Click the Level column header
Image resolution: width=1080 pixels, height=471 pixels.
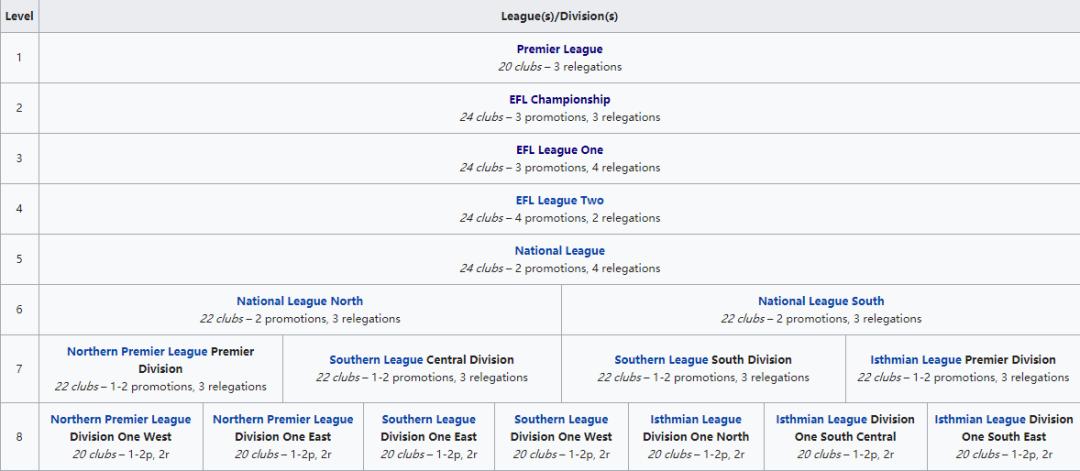19,16
